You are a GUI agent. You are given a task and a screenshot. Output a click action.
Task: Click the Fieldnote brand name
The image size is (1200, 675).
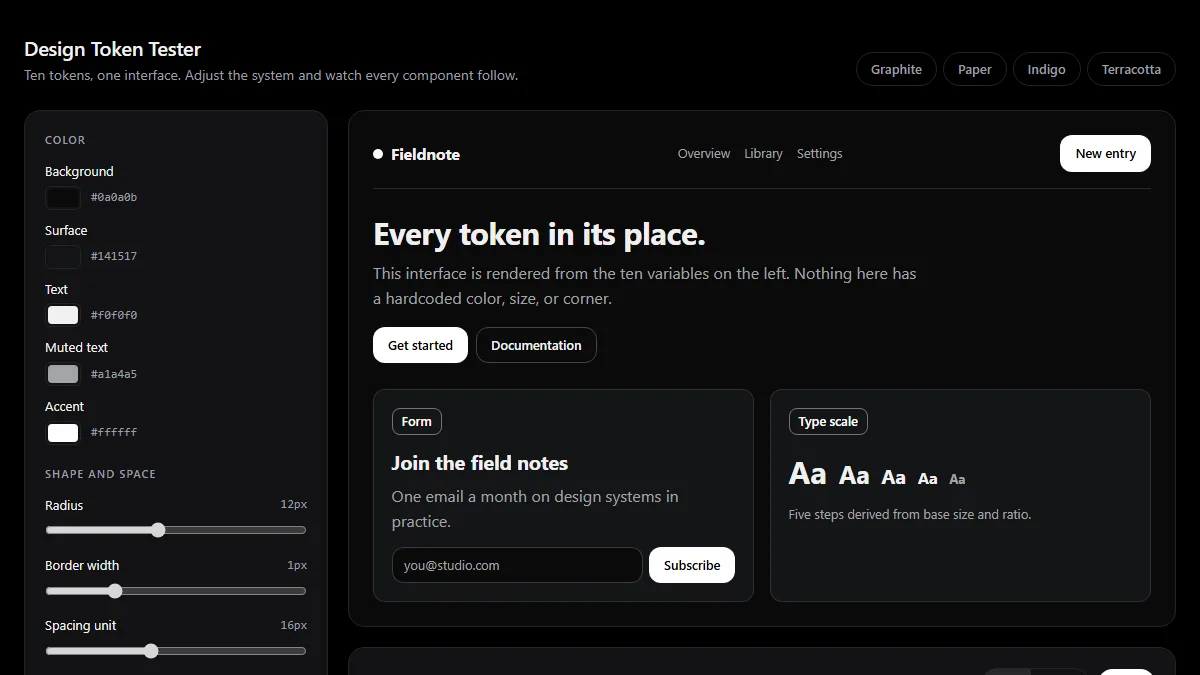[425, 155]
